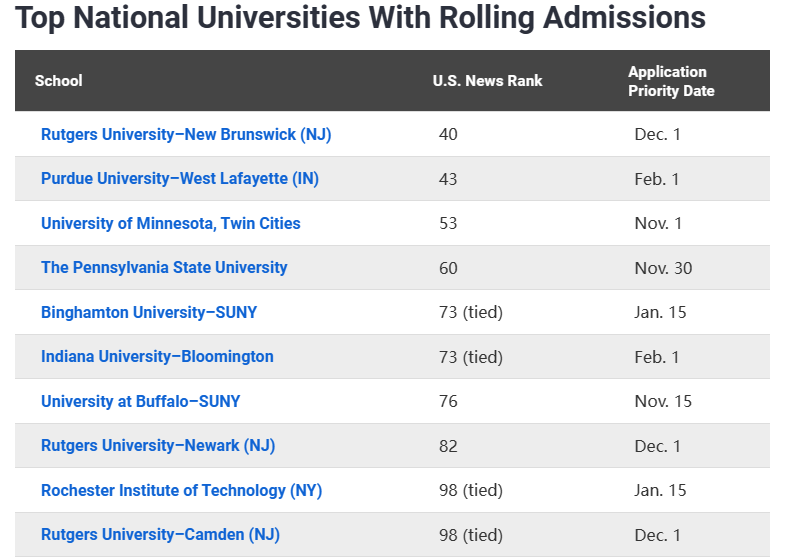Click the page title about Rolling Admissions

click(x=360, y=18)
